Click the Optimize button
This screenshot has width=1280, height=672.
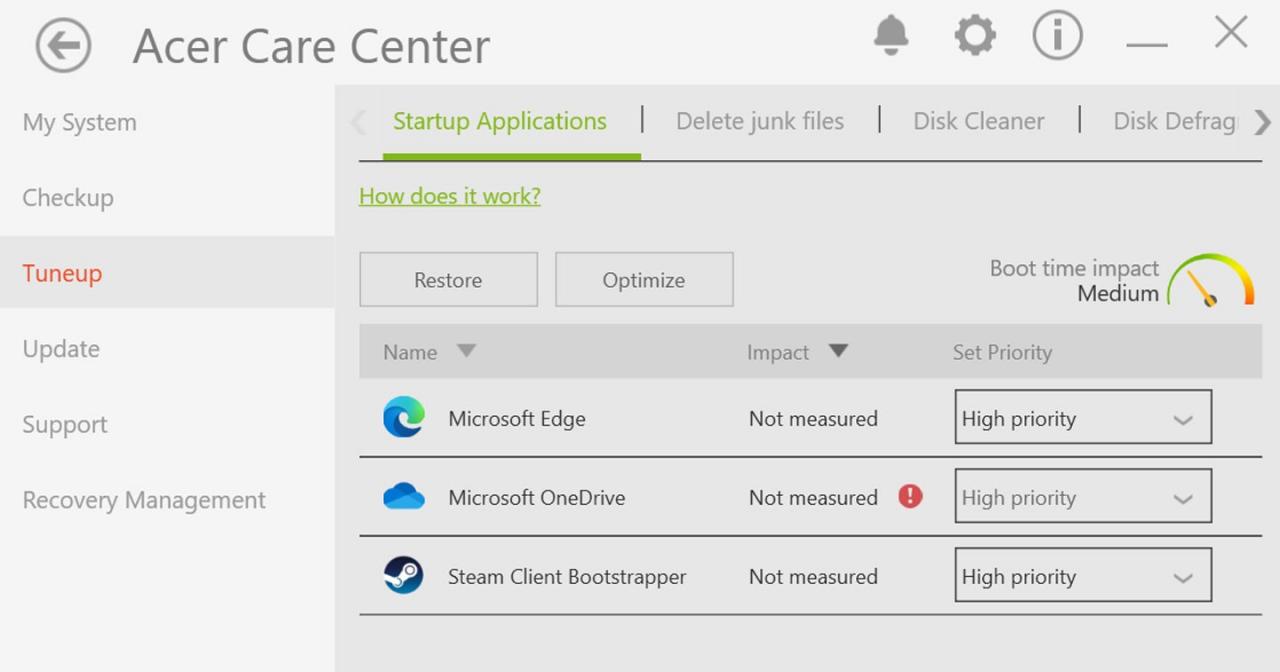tap(644, 279)
